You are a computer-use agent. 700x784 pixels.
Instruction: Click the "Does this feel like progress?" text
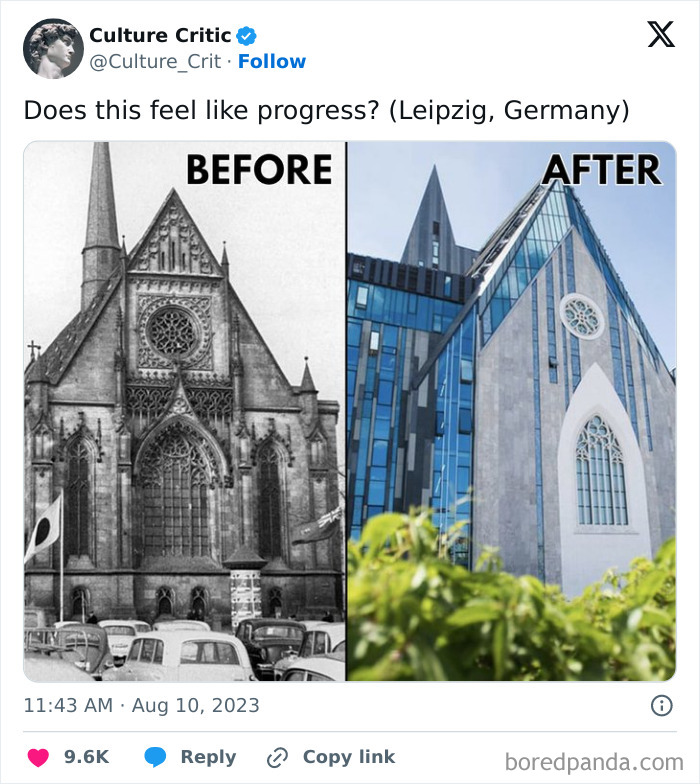tap(326, 110)
